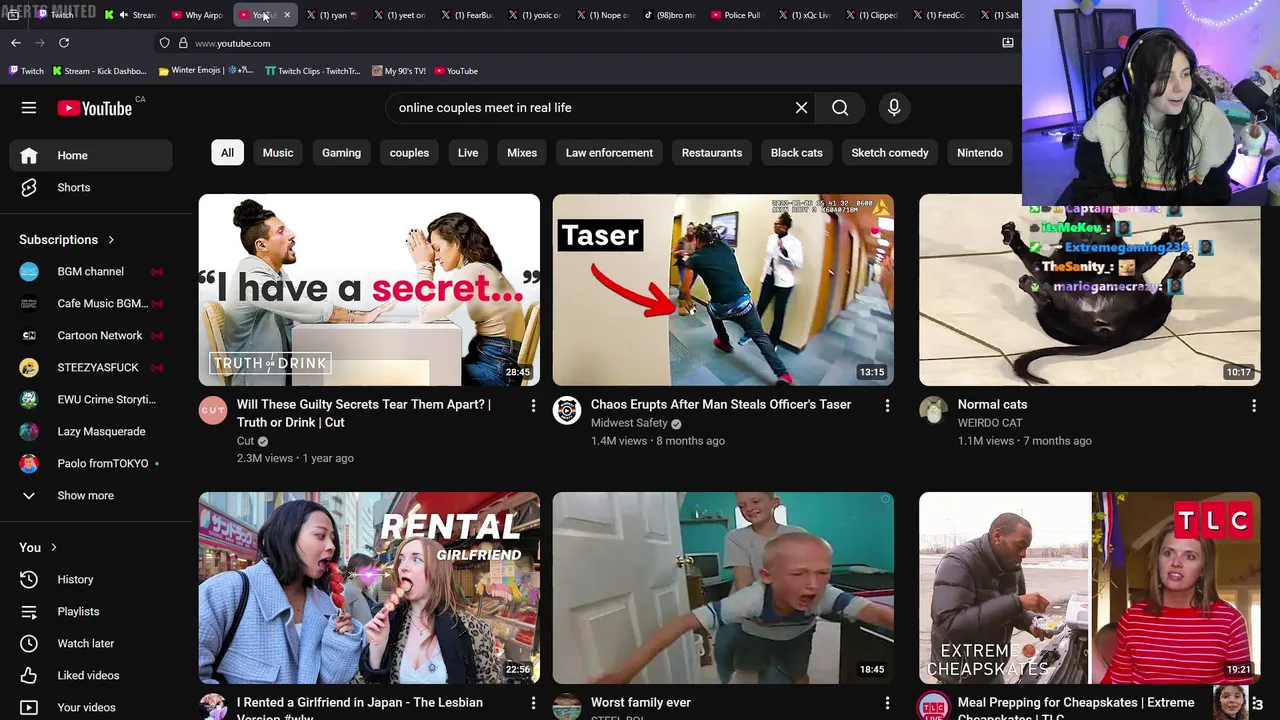Open the Worst family ever title
This screenshot has height=720, width=1280.
tap(641, 703)
